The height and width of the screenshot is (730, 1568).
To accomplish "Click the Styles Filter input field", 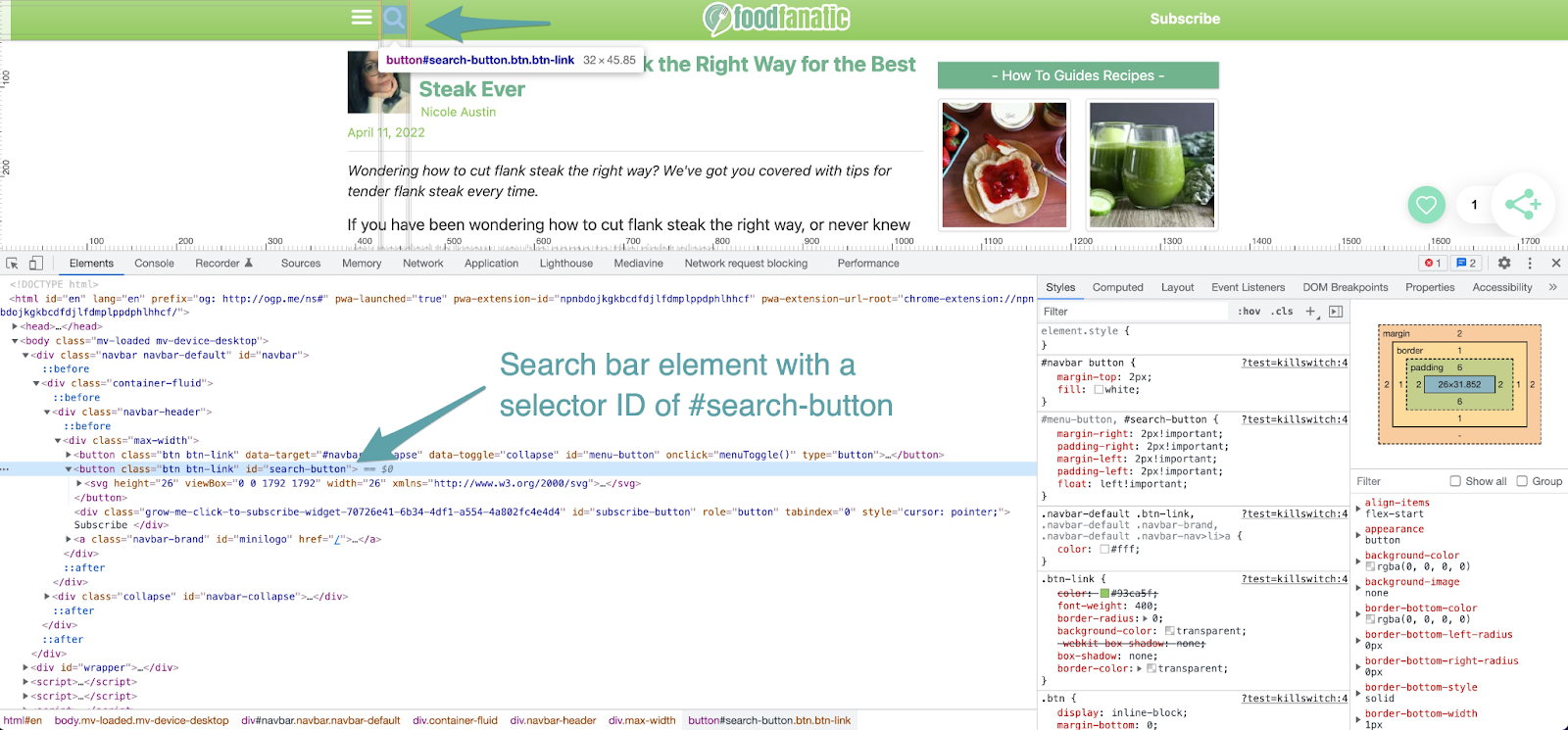I will [1132, 312].
